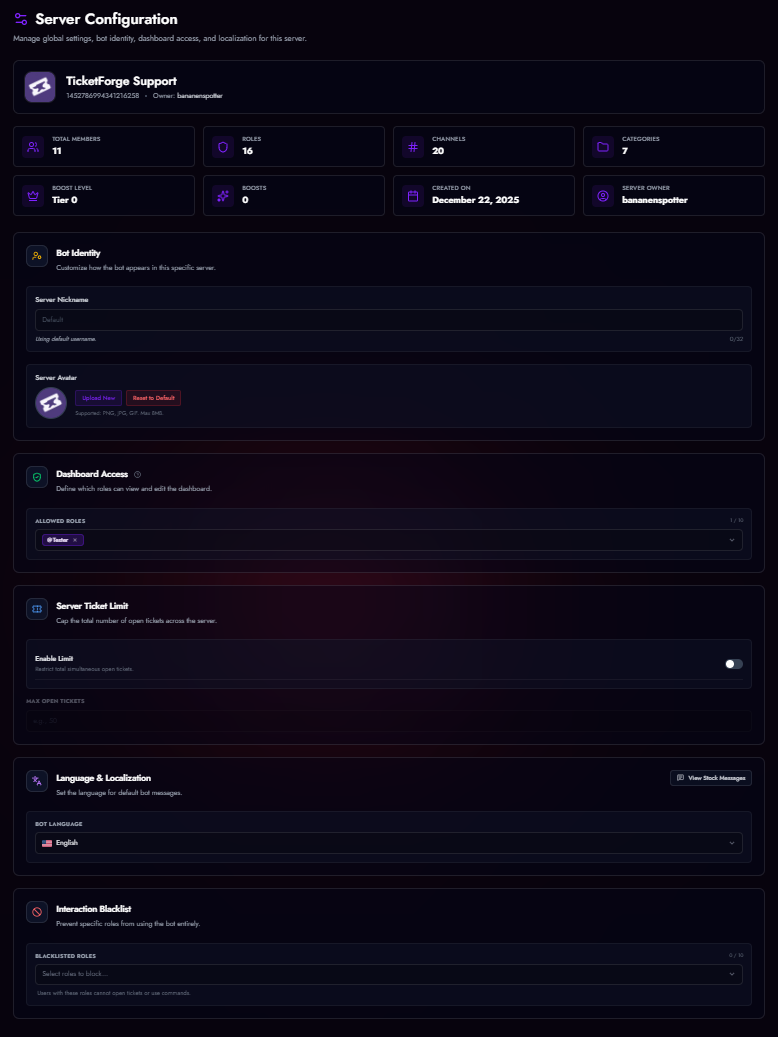Image resolution: width=778 pixels, height=1037 pixels.
Task: Click the Server Ticket Limit icon
Action: (37, 609)
